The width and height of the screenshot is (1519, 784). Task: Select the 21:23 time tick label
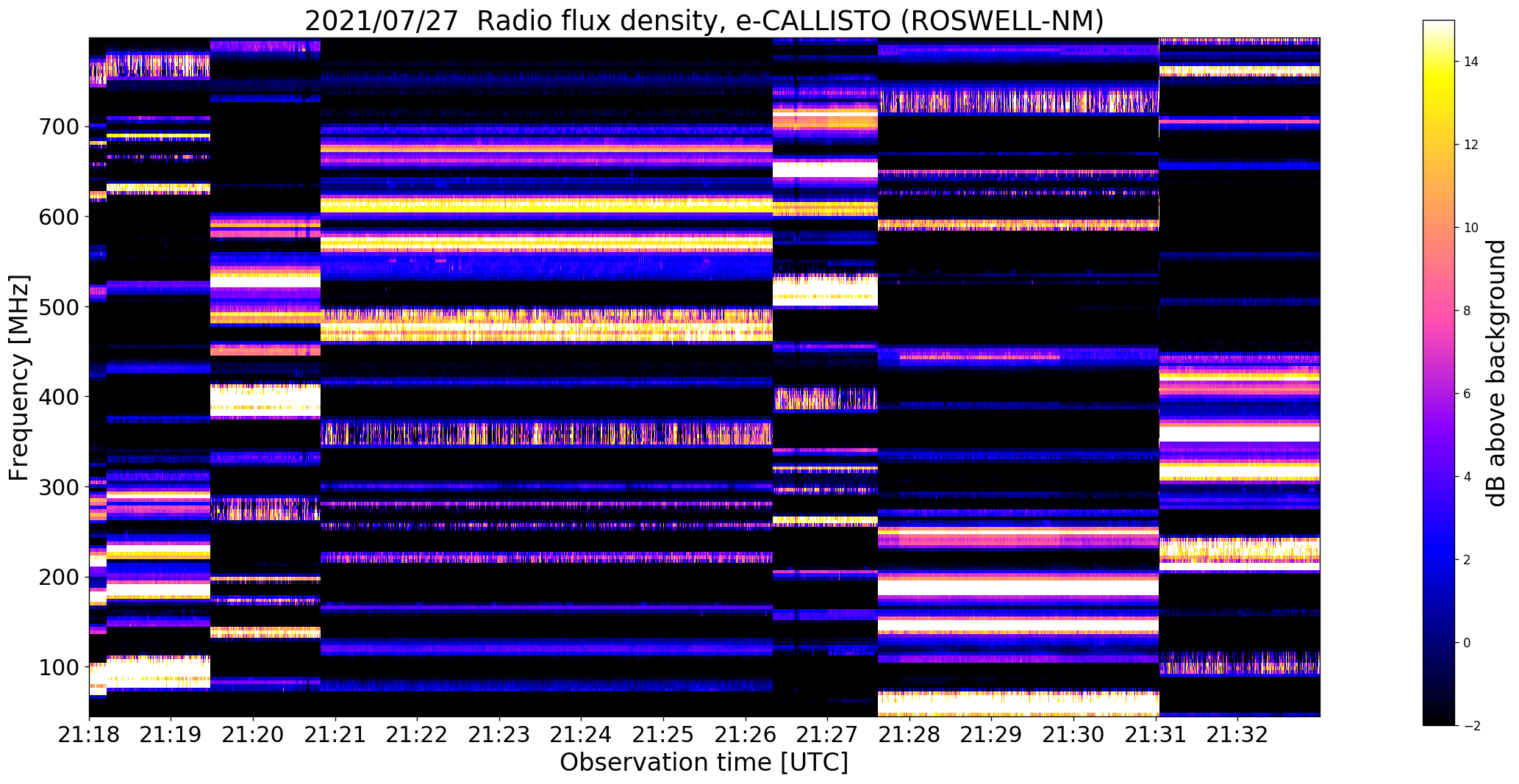tap(500, 735)
